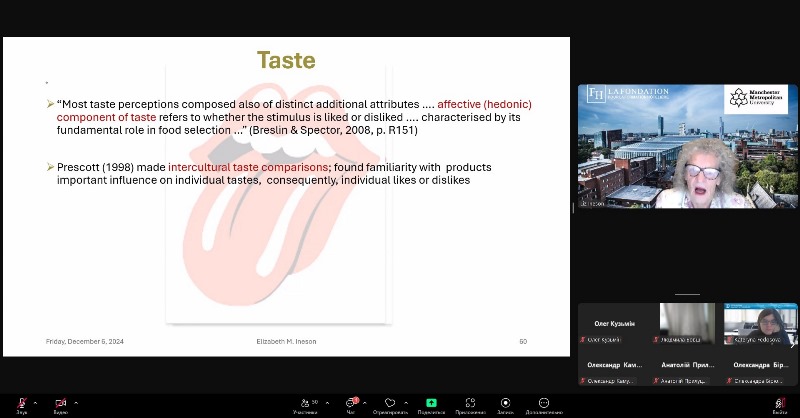Screen dimensions: 800x418
Task: Open the Приложения apps icon
Action: 470,402
